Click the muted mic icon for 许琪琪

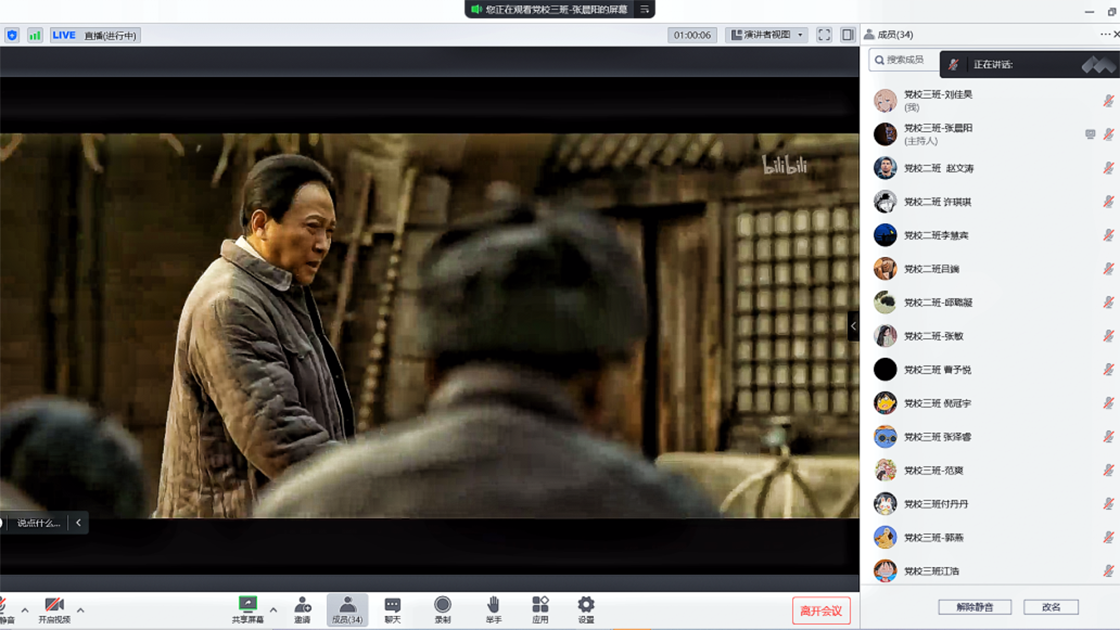tap(1109, 201)
